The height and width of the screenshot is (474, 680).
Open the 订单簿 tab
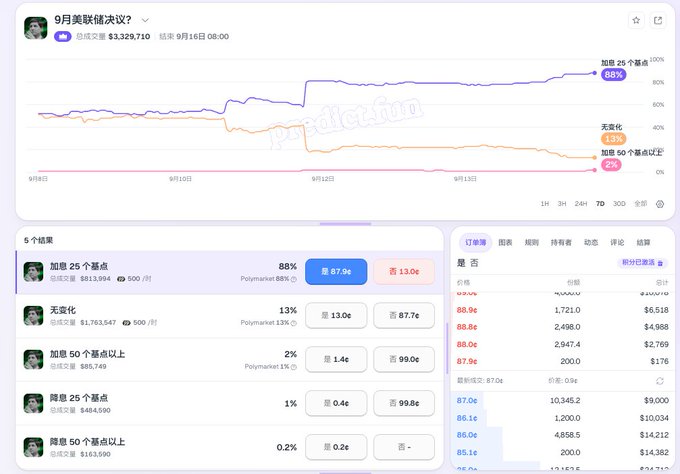tap(476, 242)
